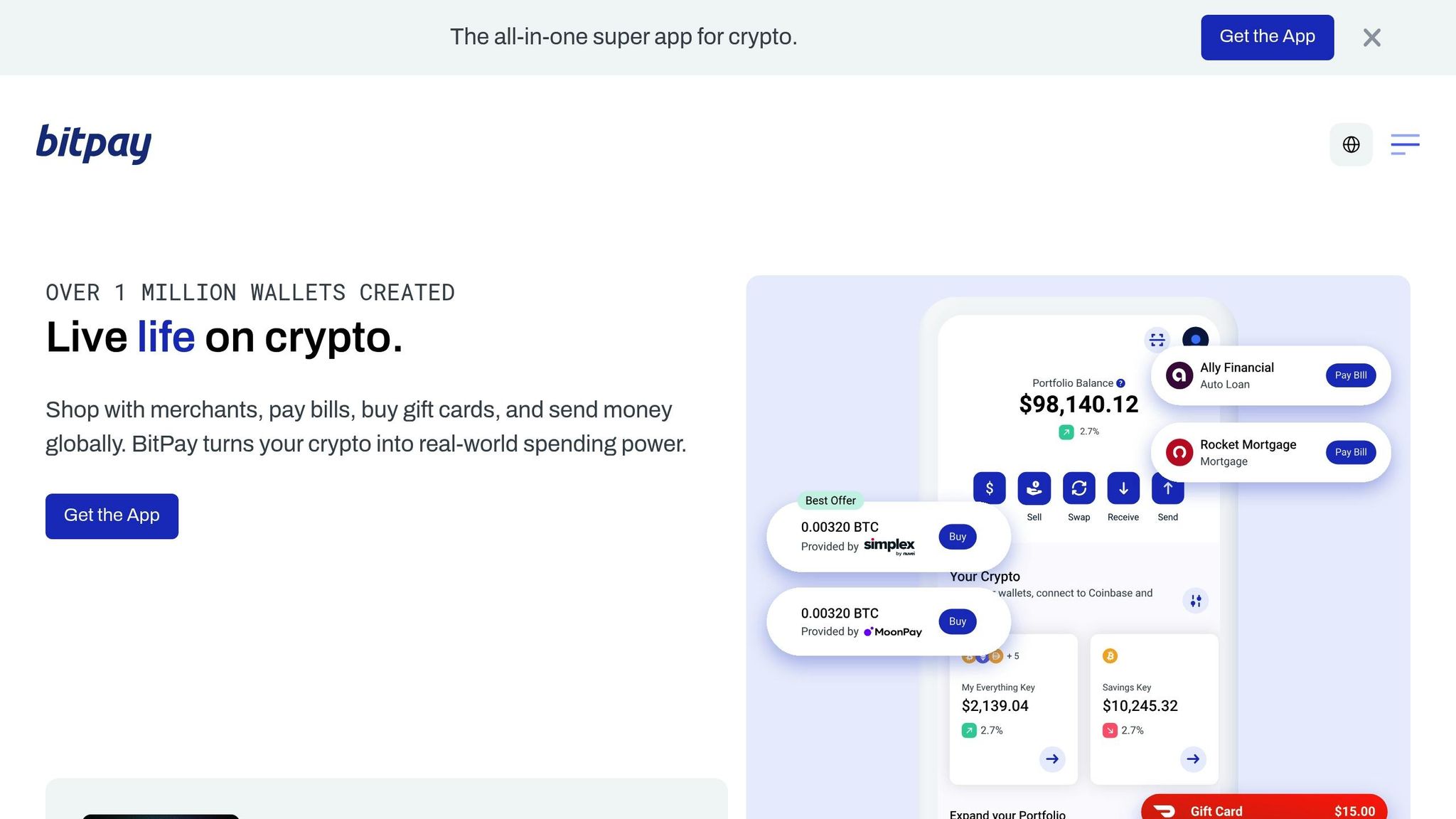Open the filter icon beside Your Crypto
Image resolution: width=1456 pixels, height=819 pixels.
[1196, 601]
